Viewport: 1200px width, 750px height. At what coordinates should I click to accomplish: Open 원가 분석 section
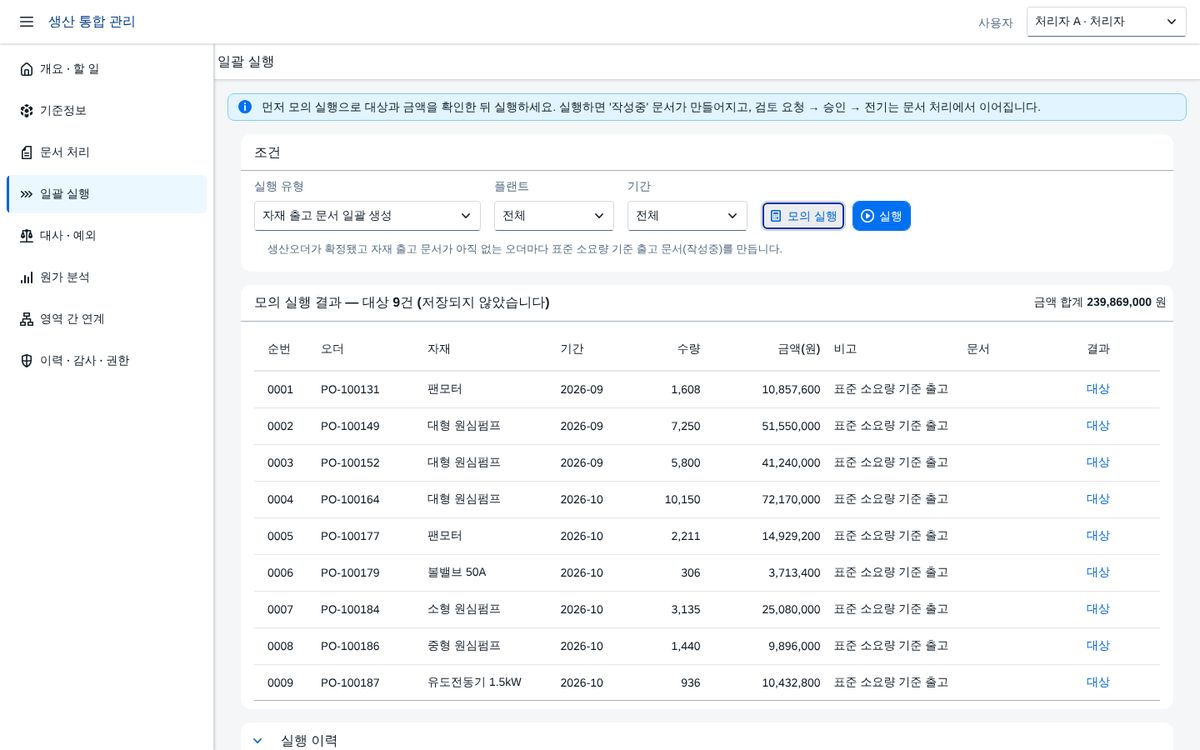pyautogui.click(x=107, y=277)
